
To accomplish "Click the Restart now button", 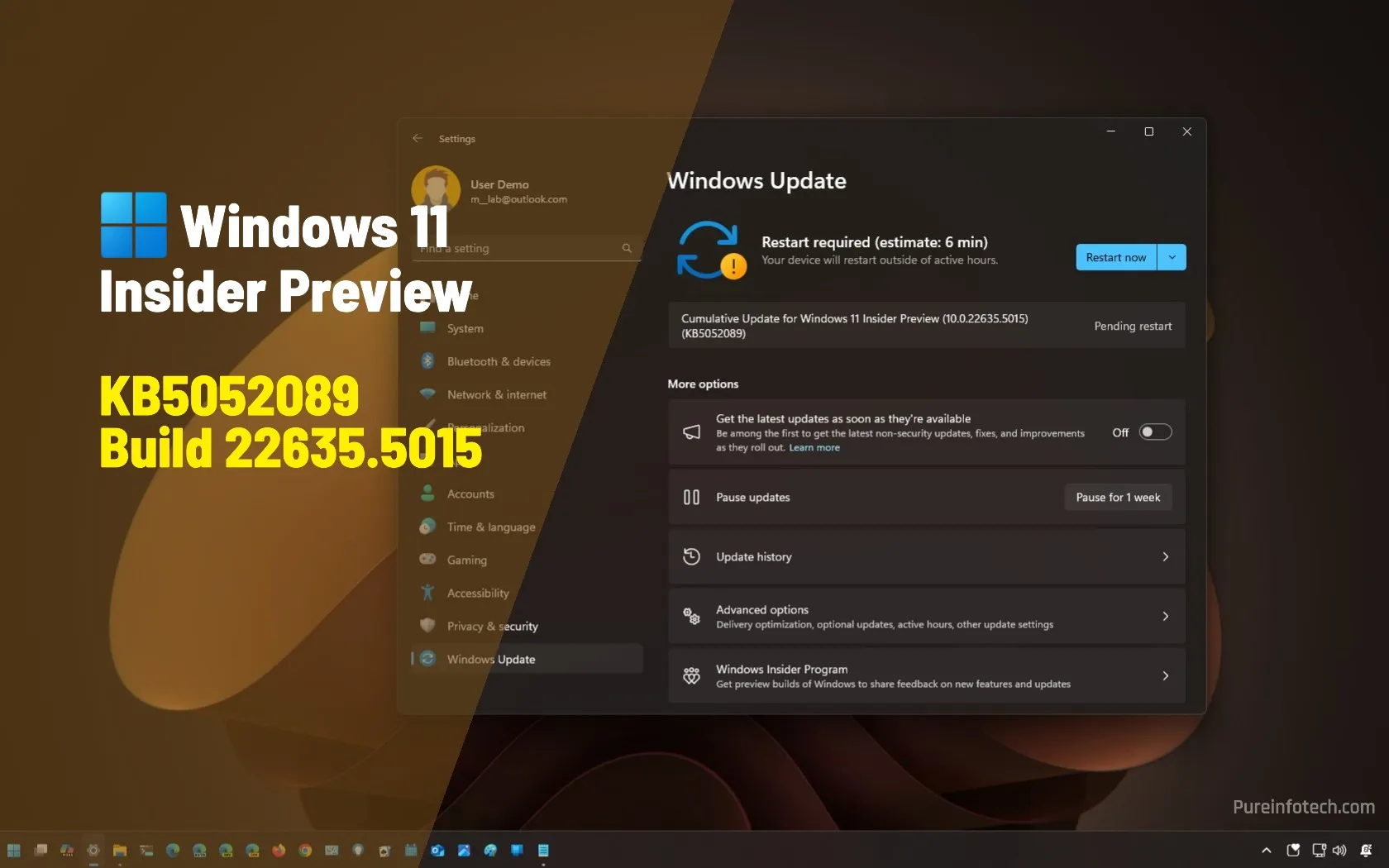I will [1115, 257].
